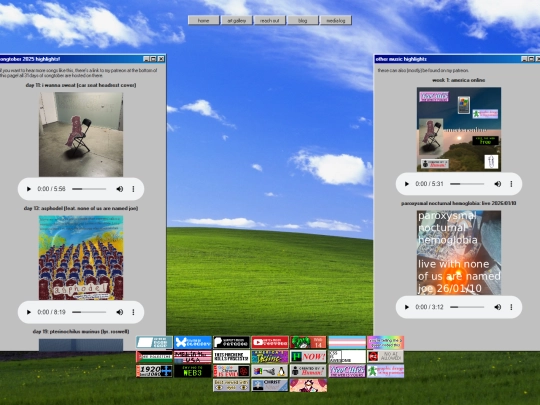
Task: Click the 'week 1: america online' title
Action: (x=459, y=80)
